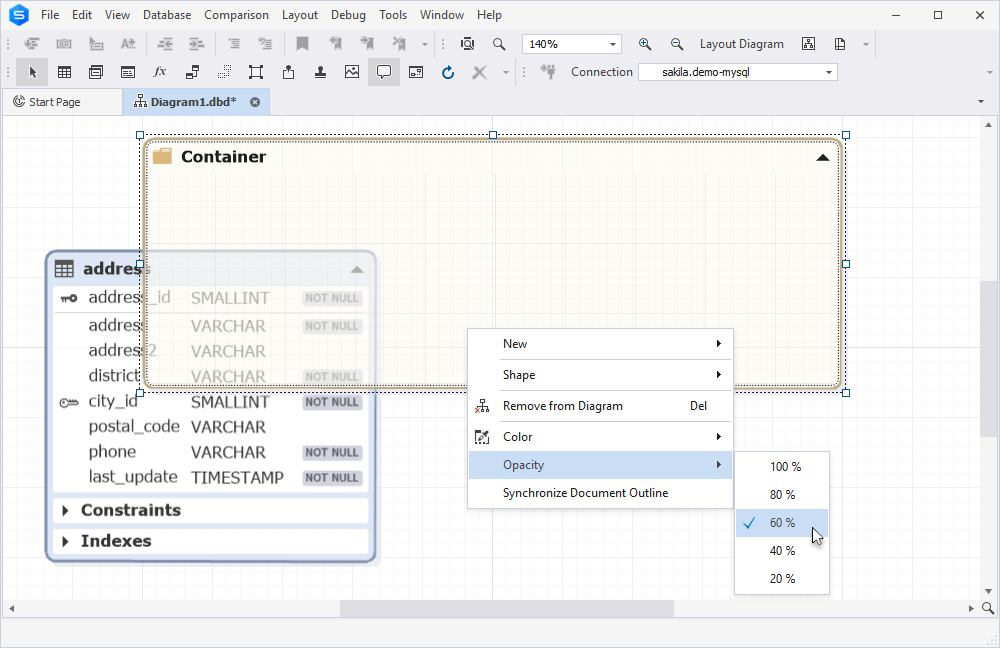Open the bookmark toolbar options arrow
The image size is (1000, 648).
coord(425,44)
